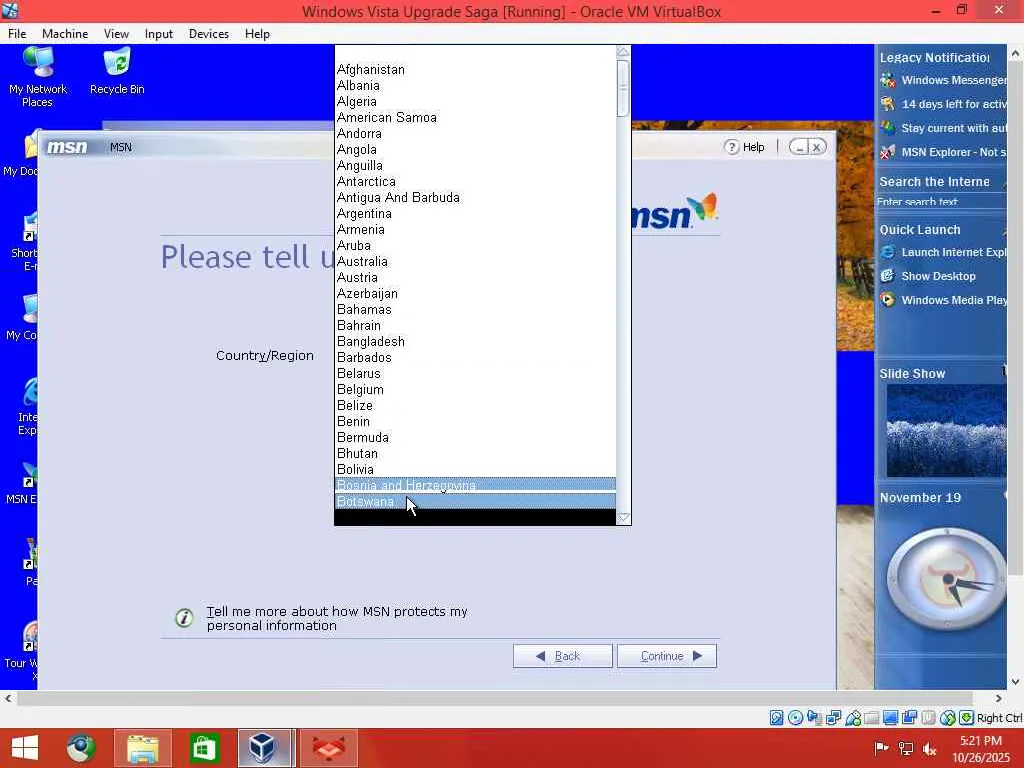Viewport: 1024px width, 768px height.
Task: Click the display status icon
Action: (x=890, y=718)
